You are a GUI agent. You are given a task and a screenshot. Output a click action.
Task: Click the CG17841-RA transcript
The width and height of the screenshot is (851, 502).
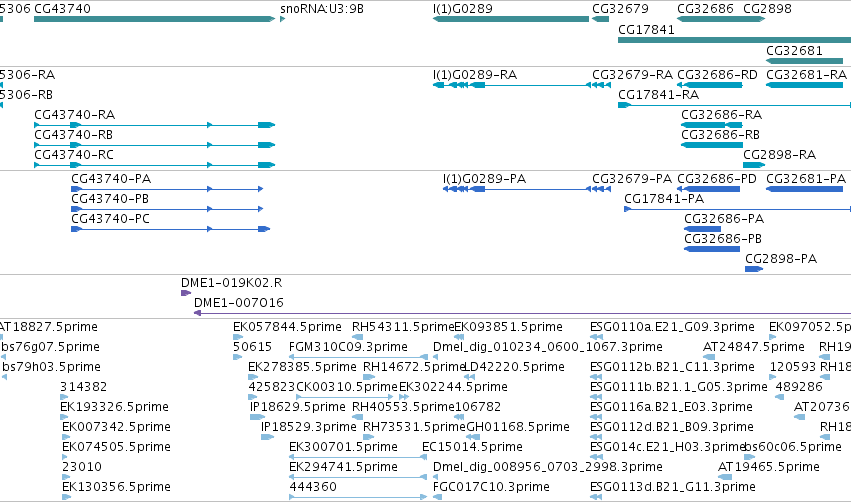pos(734,105)
